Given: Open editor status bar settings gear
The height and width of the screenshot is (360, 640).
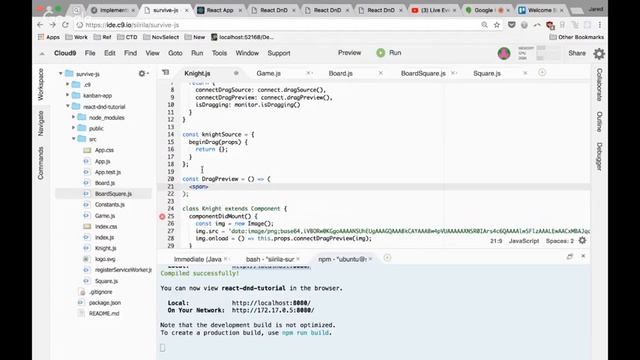Looking at the screenshot, I should tap(582, 240).
